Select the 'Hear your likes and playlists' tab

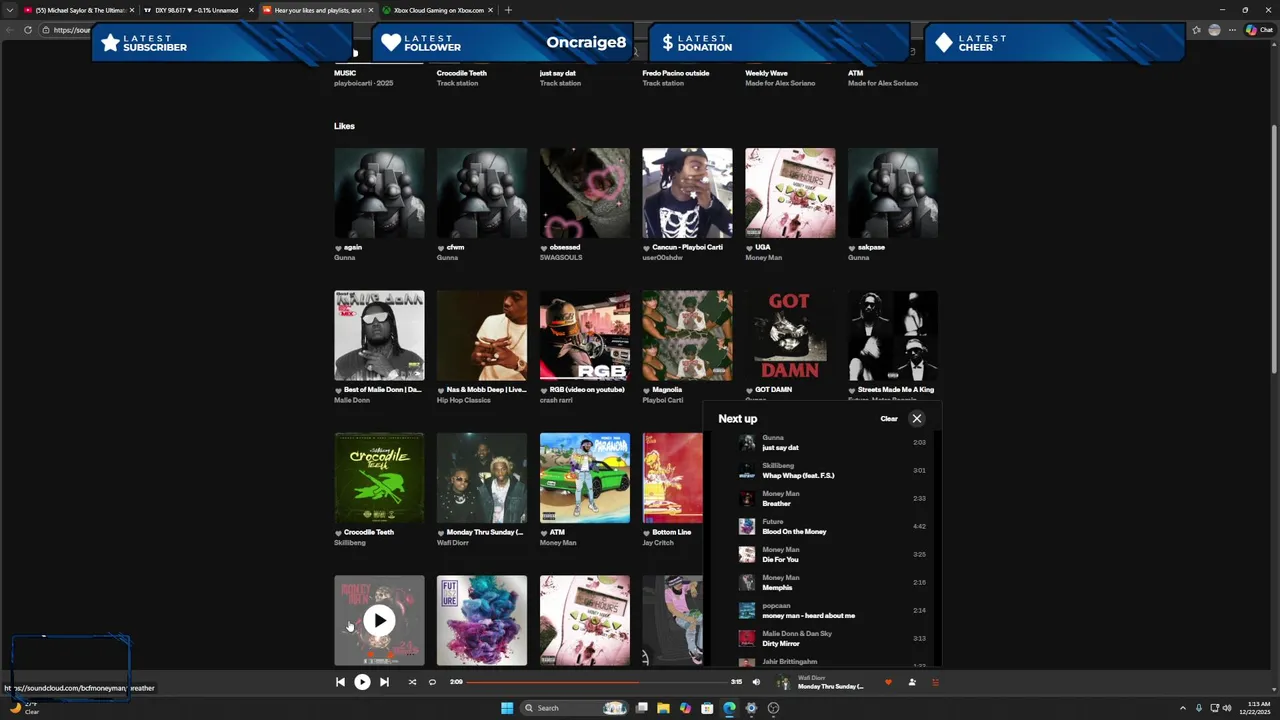click(318, 10)
